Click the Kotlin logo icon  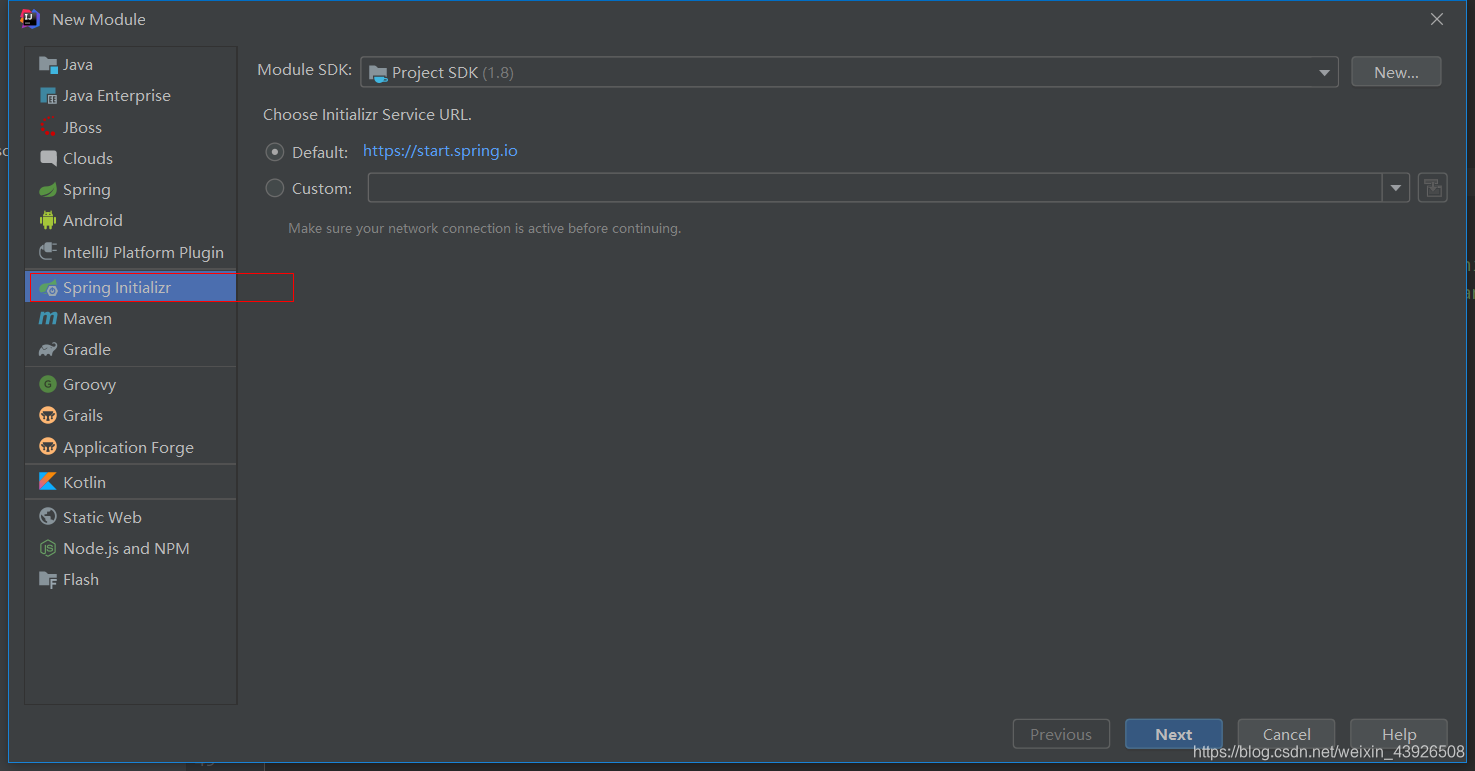48,482
